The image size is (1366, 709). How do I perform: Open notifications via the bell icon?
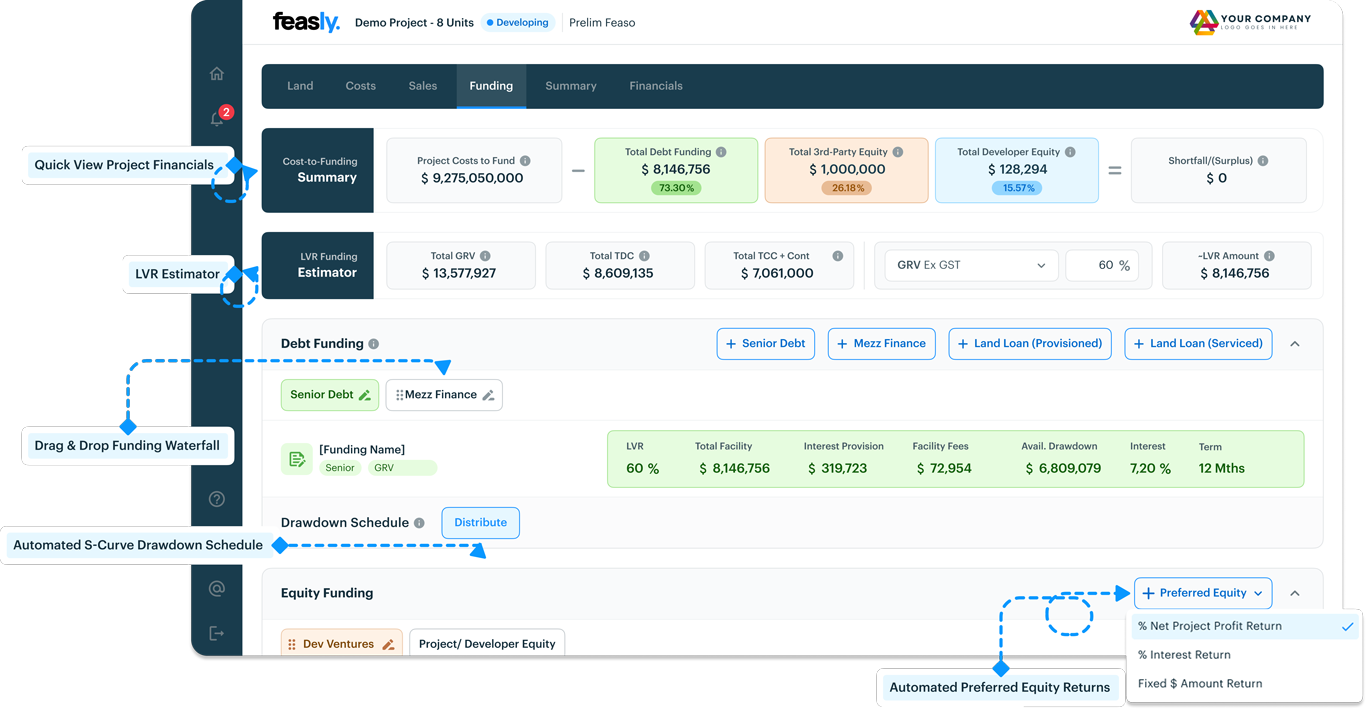[x=215, y=118]
